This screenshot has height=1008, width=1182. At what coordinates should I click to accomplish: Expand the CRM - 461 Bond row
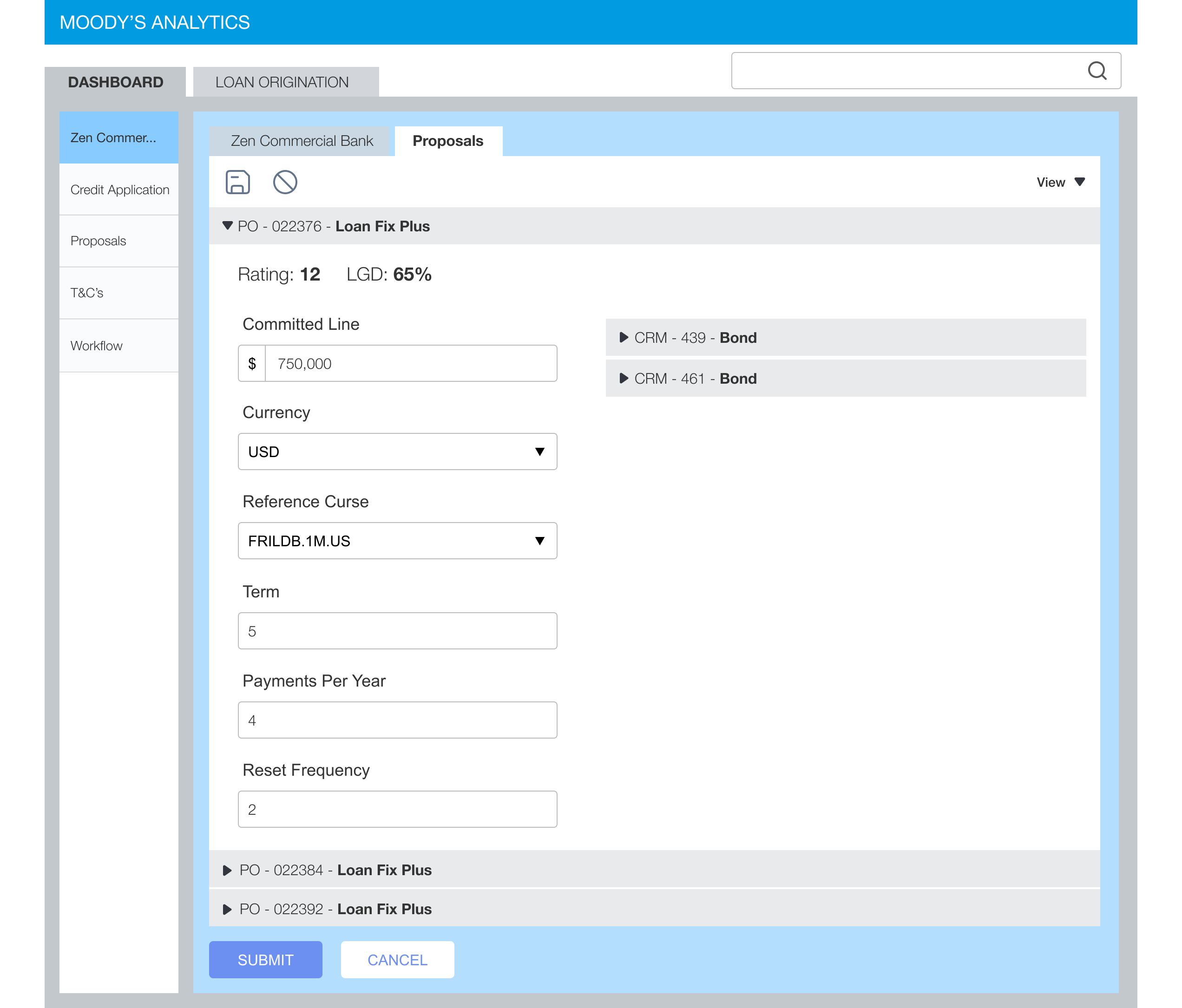(624, 378)
